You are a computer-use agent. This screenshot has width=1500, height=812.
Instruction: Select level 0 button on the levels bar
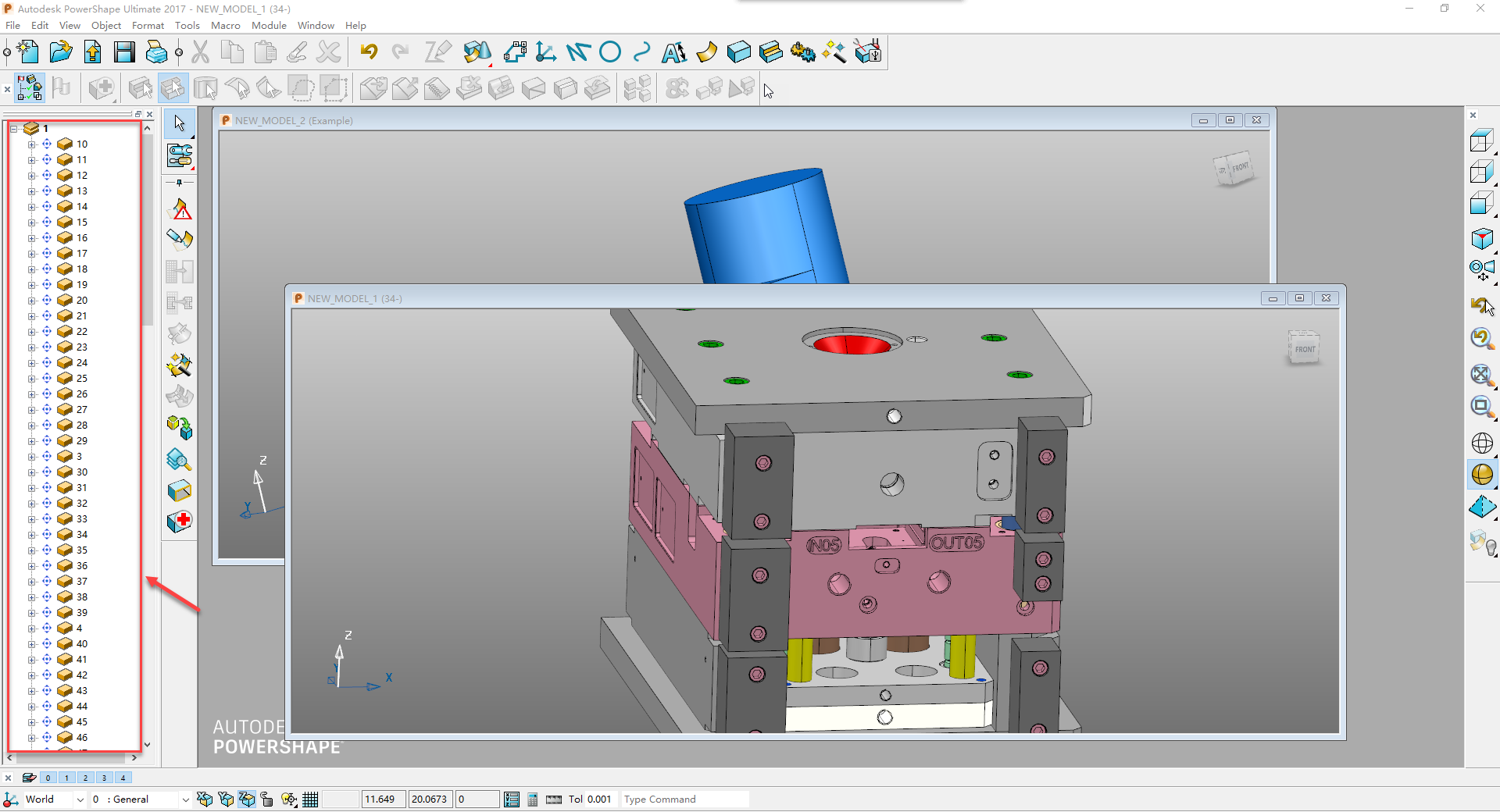pos(48,778)
